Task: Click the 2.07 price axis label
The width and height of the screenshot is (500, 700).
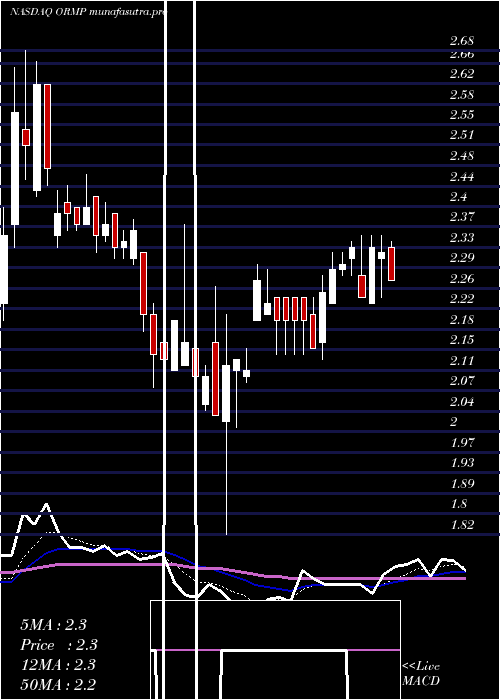Action: [x=462, y=381]
